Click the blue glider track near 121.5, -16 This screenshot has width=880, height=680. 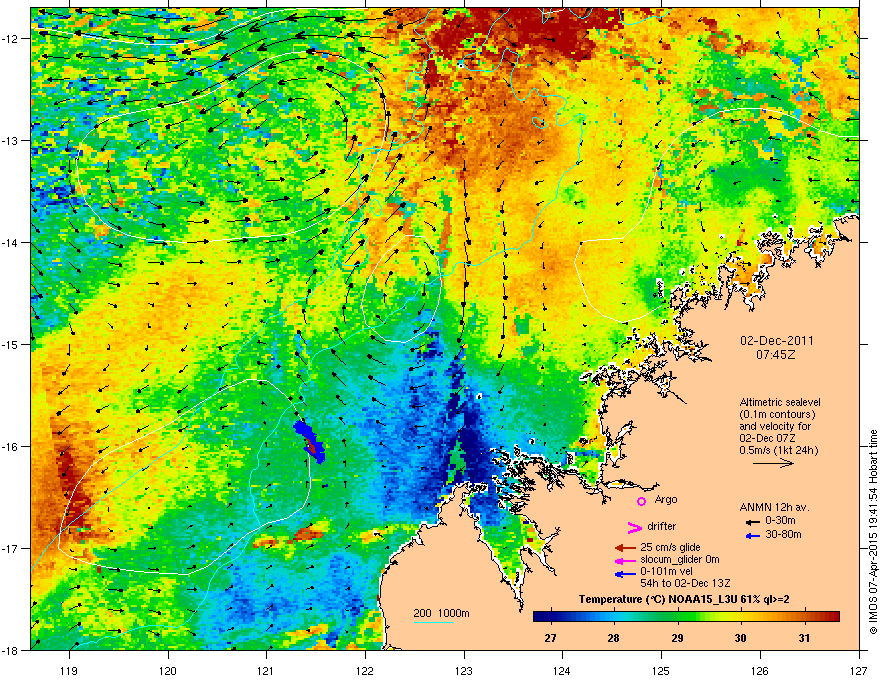[x=309, y=442]
